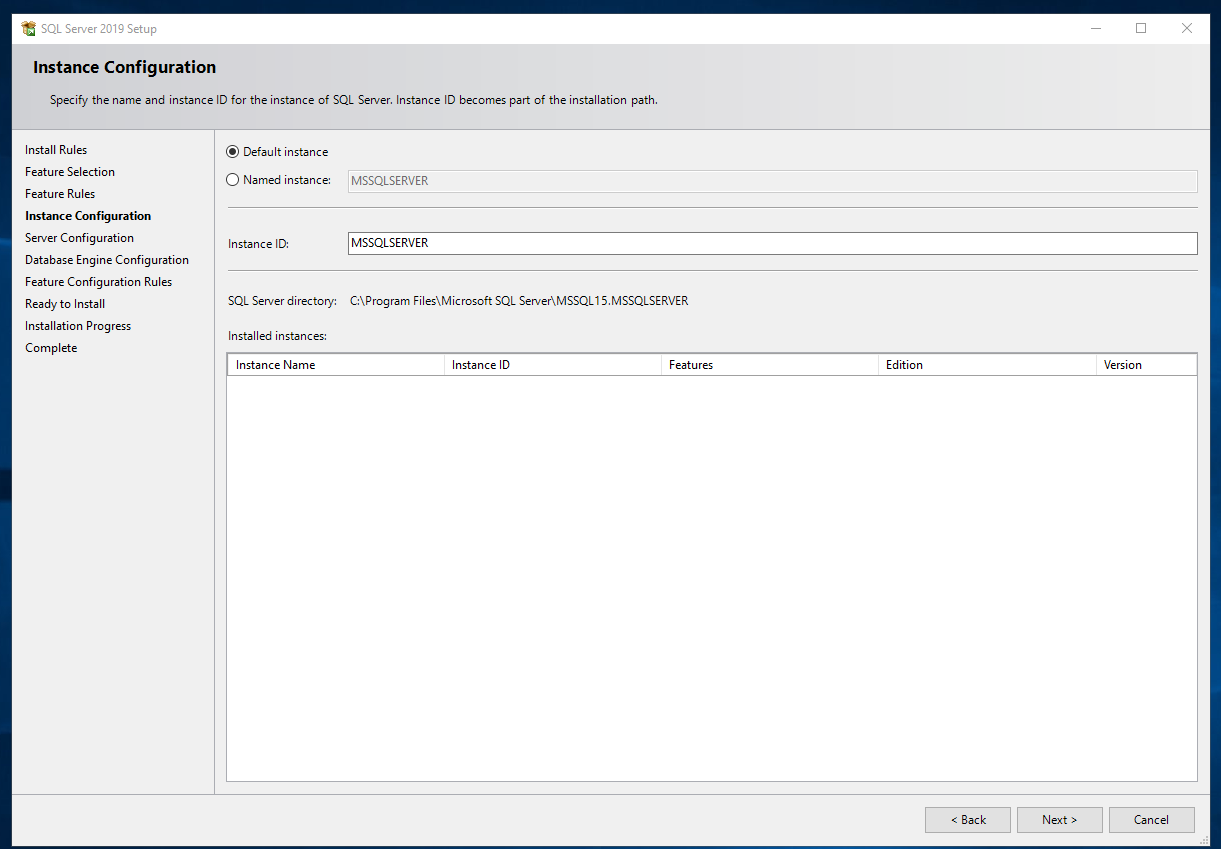This screenshot has width=1221, height=849.
Task: Click the Features column header
Action: [x=770, y=365]
